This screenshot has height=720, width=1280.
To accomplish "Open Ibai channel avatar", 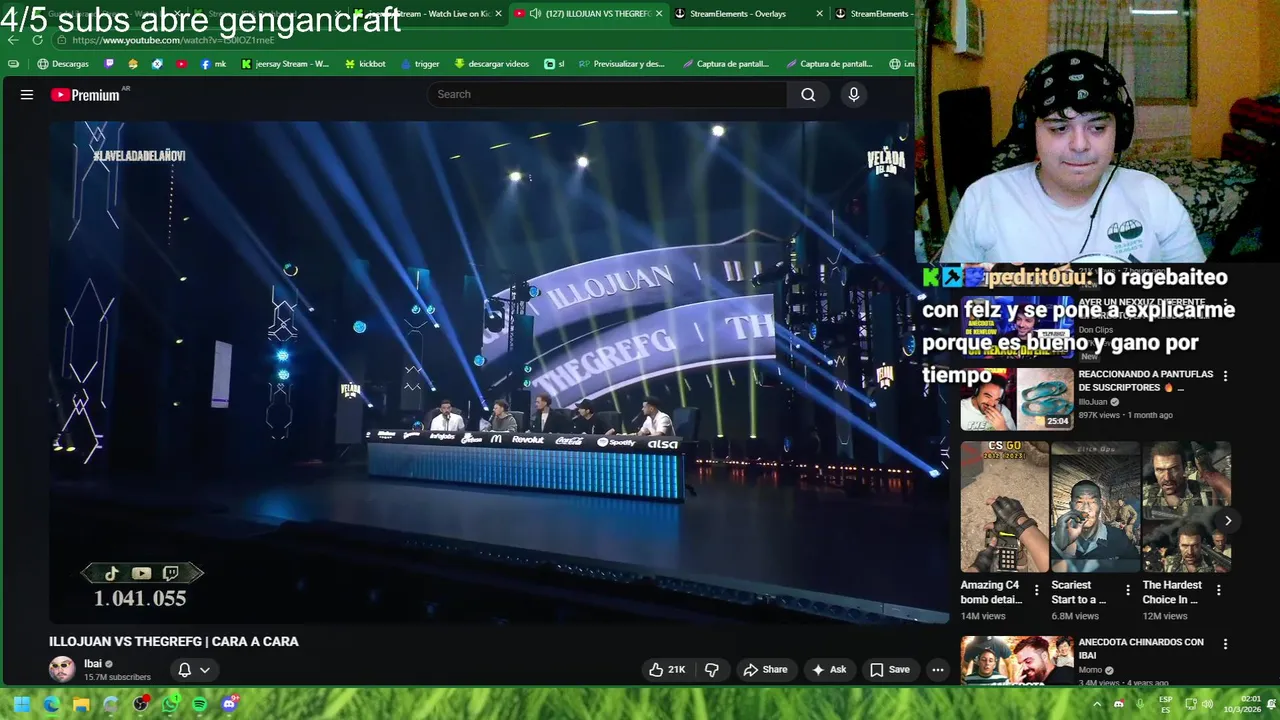I will click(x=62, y=669).
